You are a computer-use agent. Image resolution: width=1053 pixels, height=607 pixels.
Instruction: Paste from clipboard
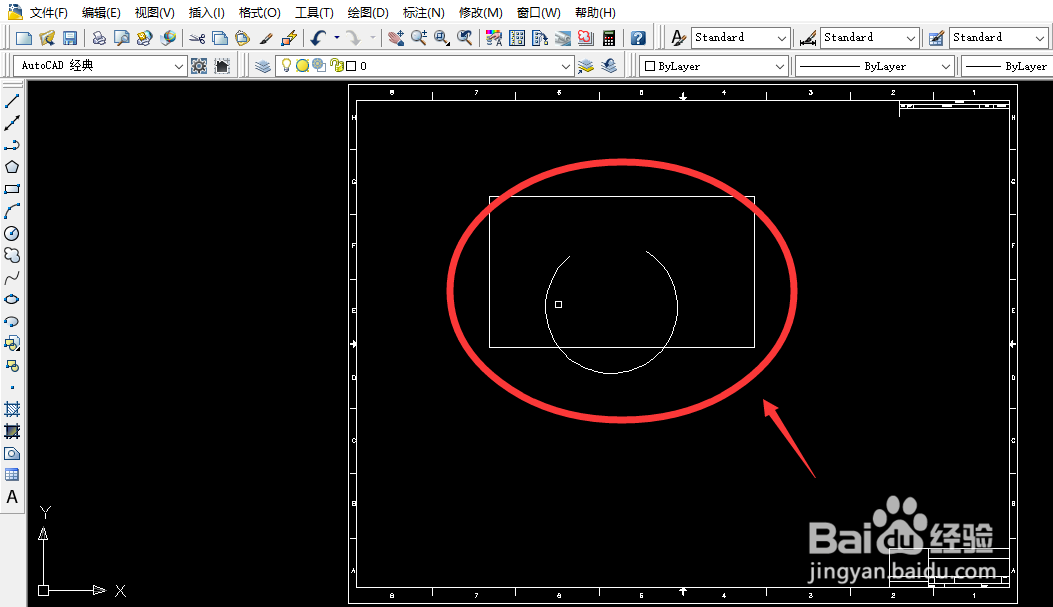click(x=242, y=38)
